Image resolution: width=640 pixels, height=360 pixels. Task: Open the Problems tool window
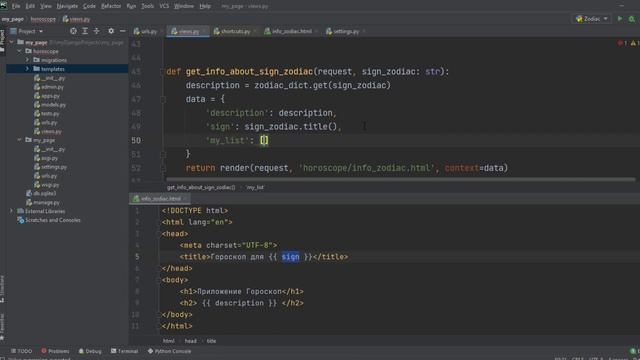(55, 351)
